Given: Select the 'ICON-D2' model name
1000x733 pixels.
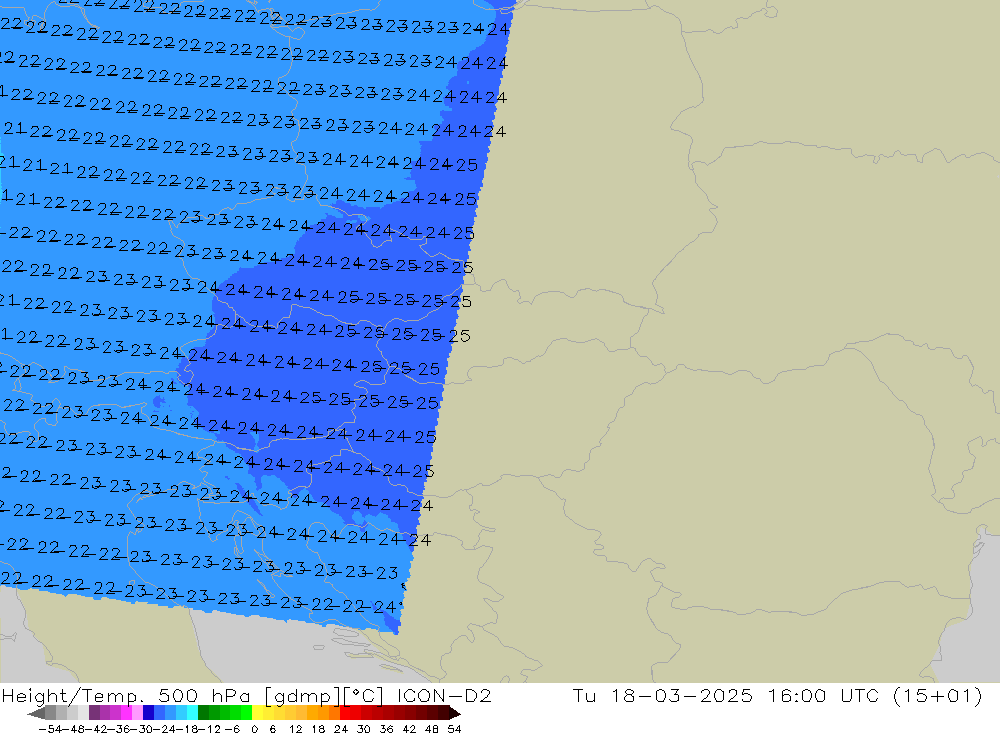Looking at the screenshot, I should tap(445, 696).
